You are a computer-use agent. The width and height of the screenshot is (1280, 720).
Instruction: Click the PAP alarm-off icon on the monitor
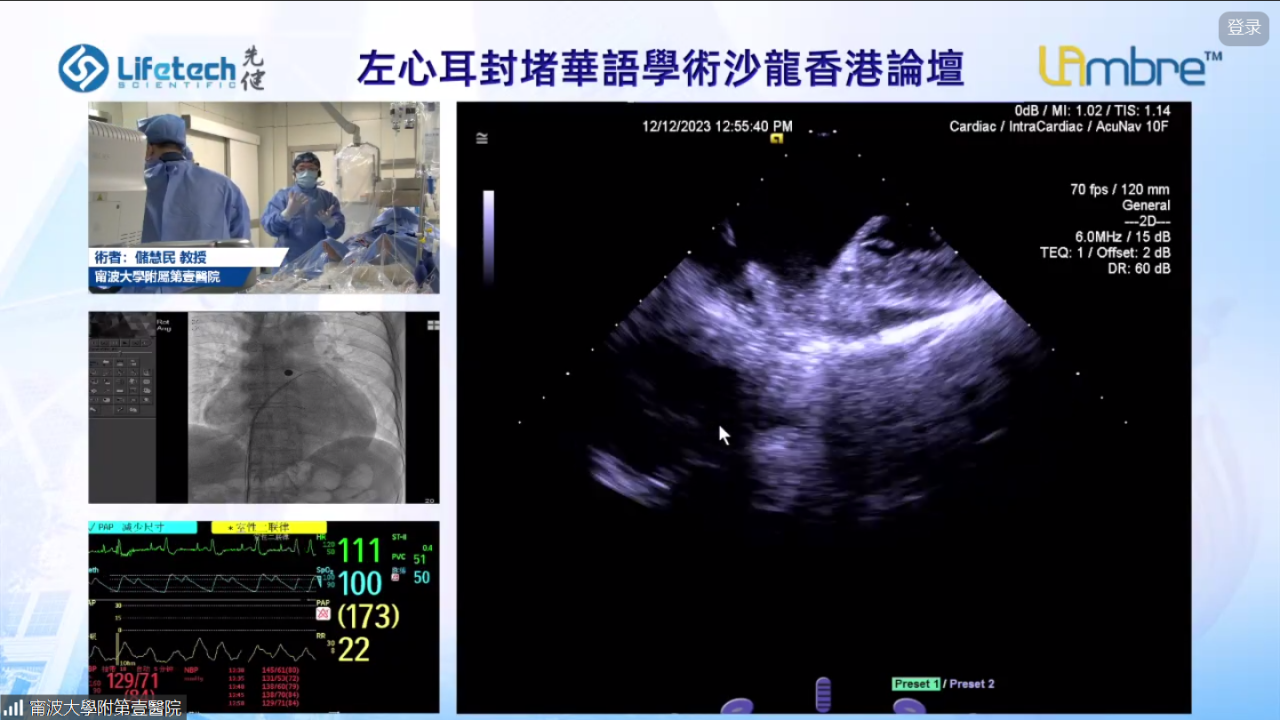tap(323, 613)
